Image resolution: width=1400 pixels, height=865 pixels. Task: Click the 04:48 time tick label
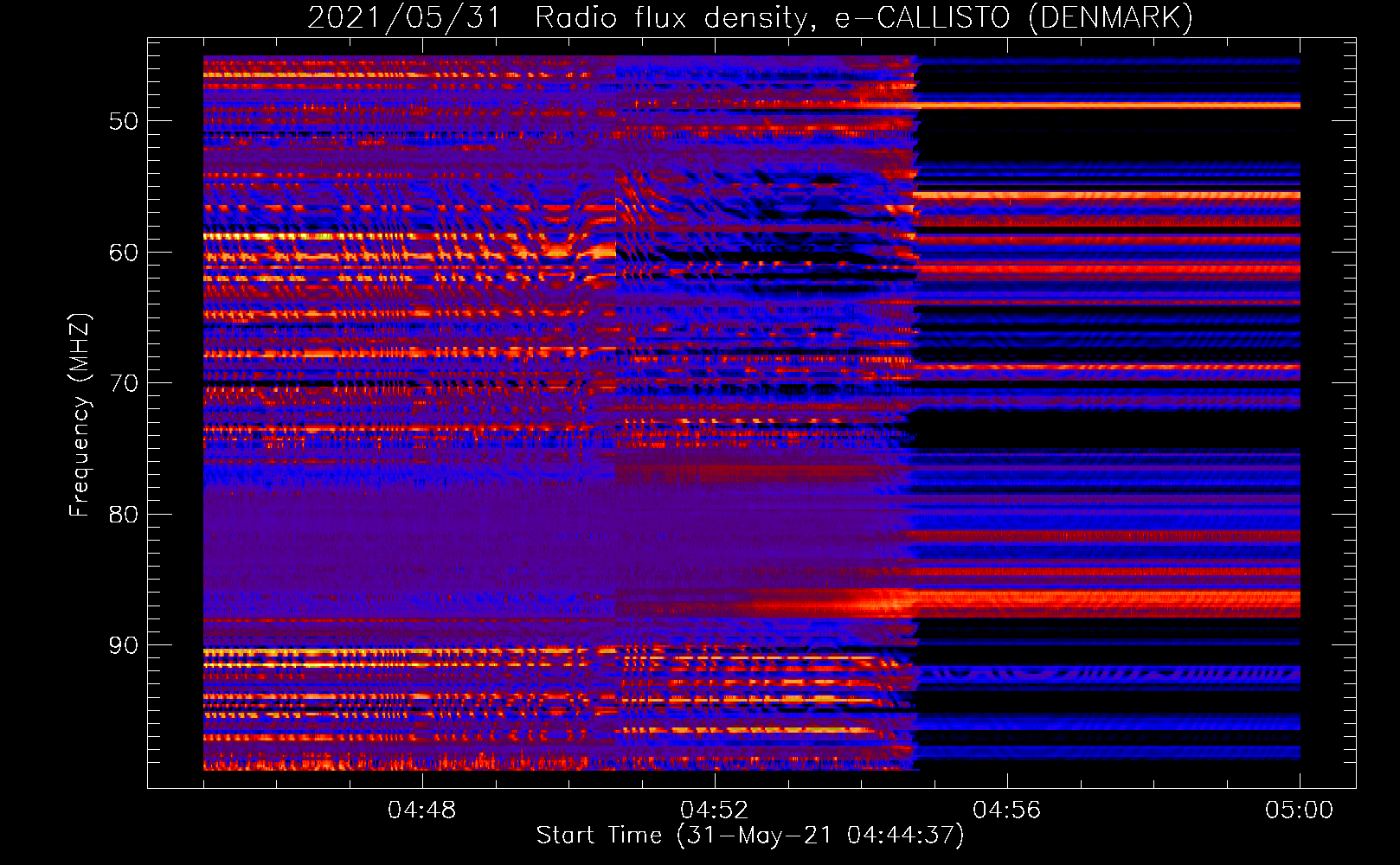point(422,811)
